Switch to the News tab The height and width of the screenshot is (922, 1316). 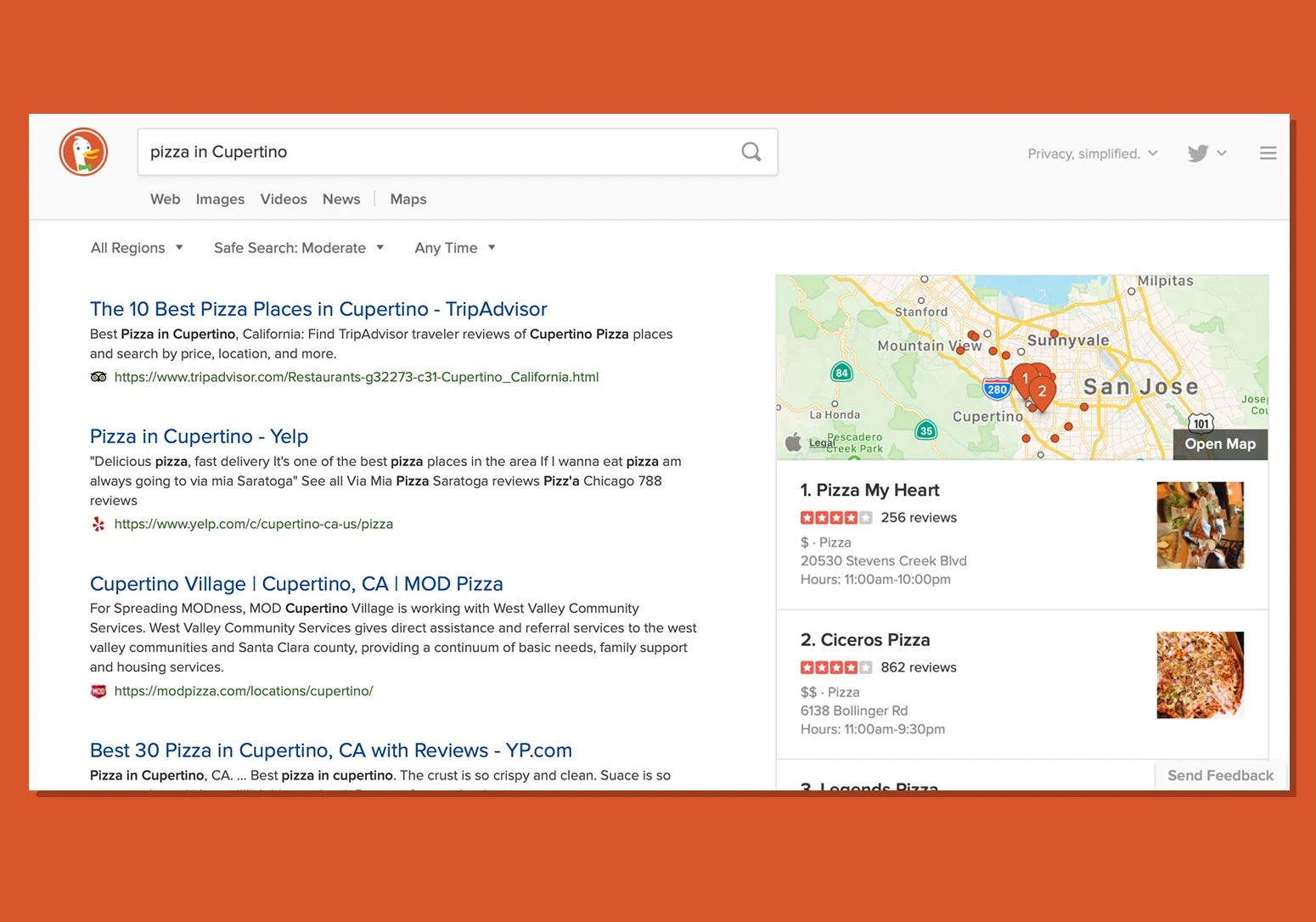(341, 199)
